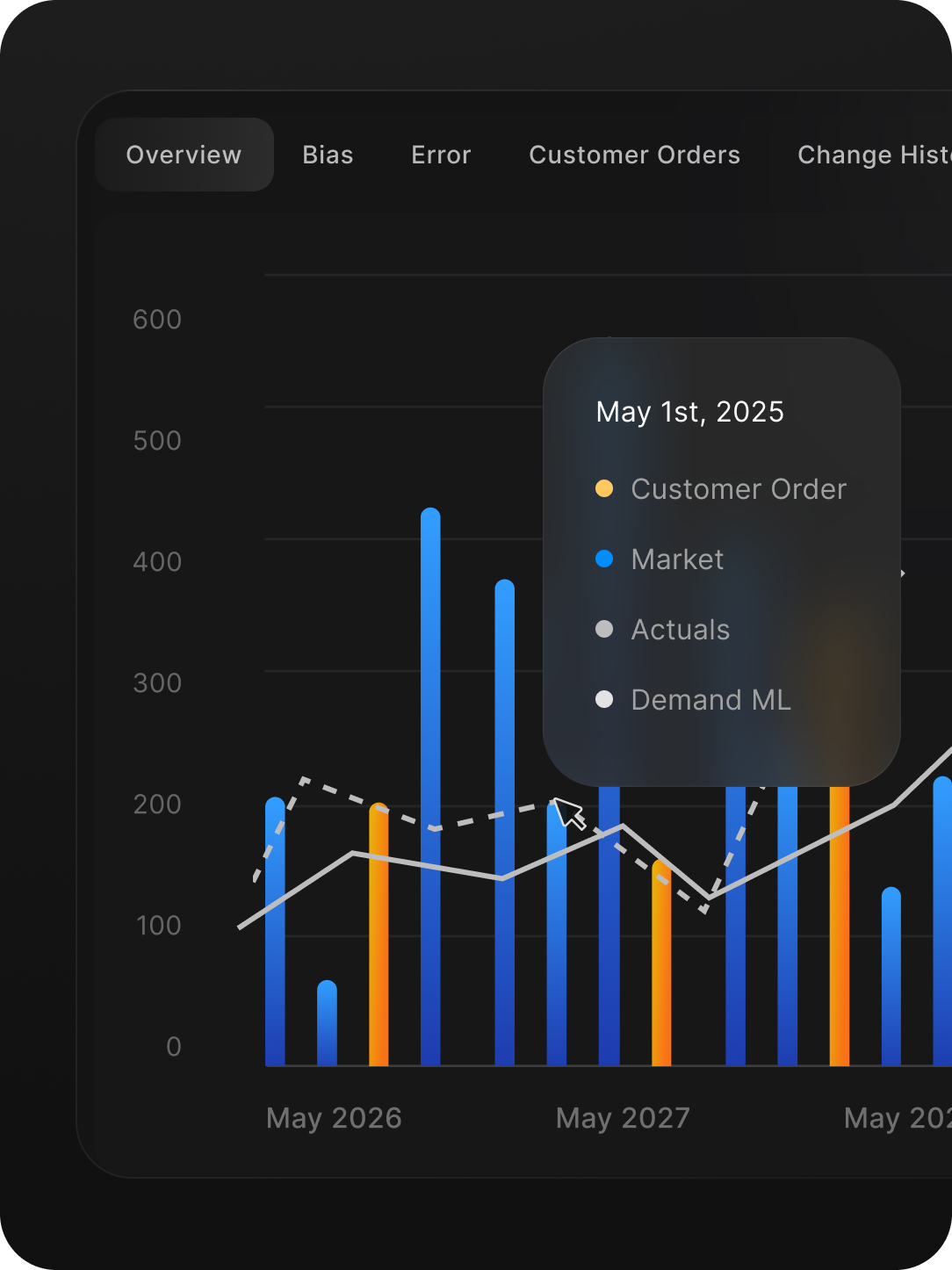Open the Bias tab
The width and height of the screenshot is (952, 1270).
328,155
